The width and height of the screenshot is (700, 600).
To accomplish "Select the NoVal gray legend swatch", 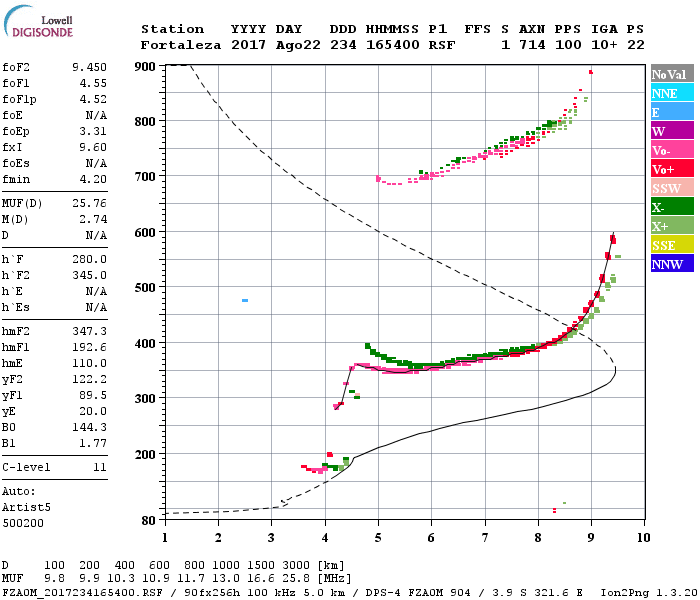I will click(x=672, y=74).
